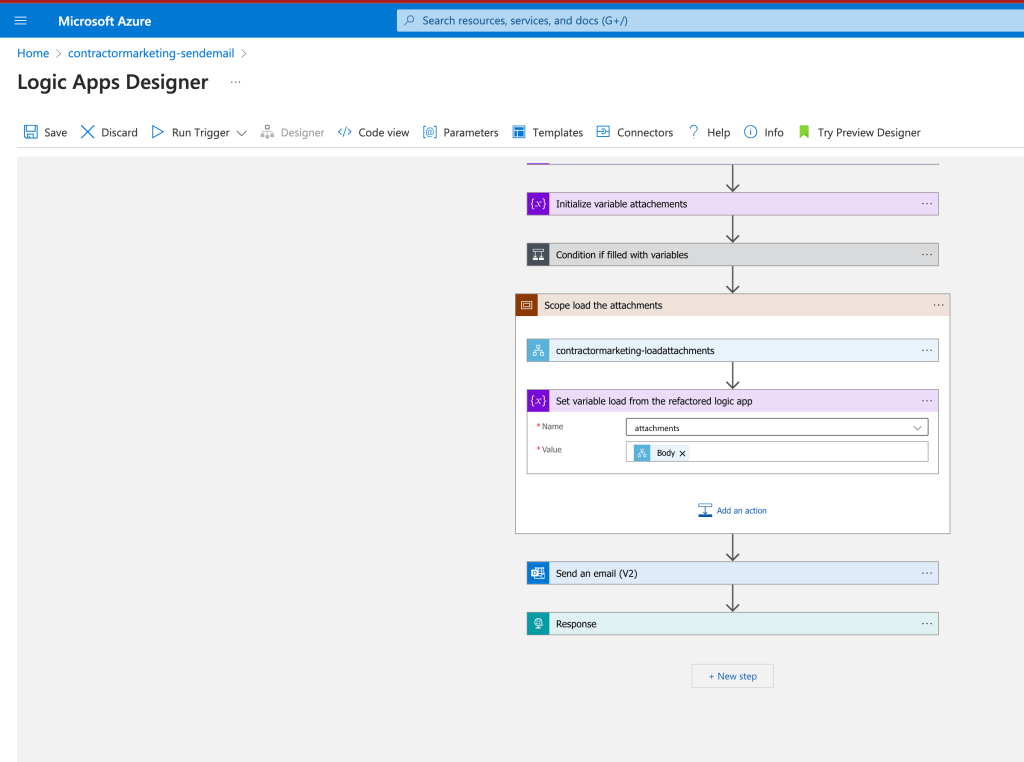Expand Initialize variable attachements step

coord(733,204)
